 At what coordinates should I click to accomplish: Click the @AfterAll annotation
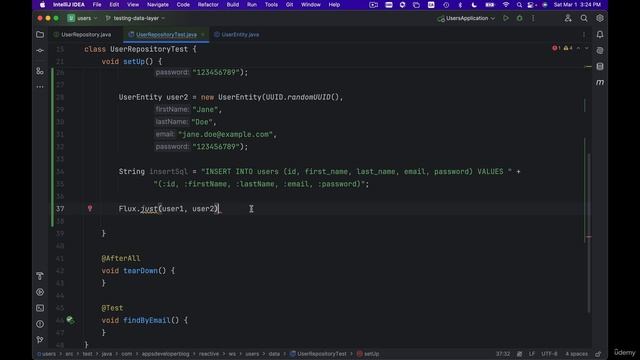121,258
